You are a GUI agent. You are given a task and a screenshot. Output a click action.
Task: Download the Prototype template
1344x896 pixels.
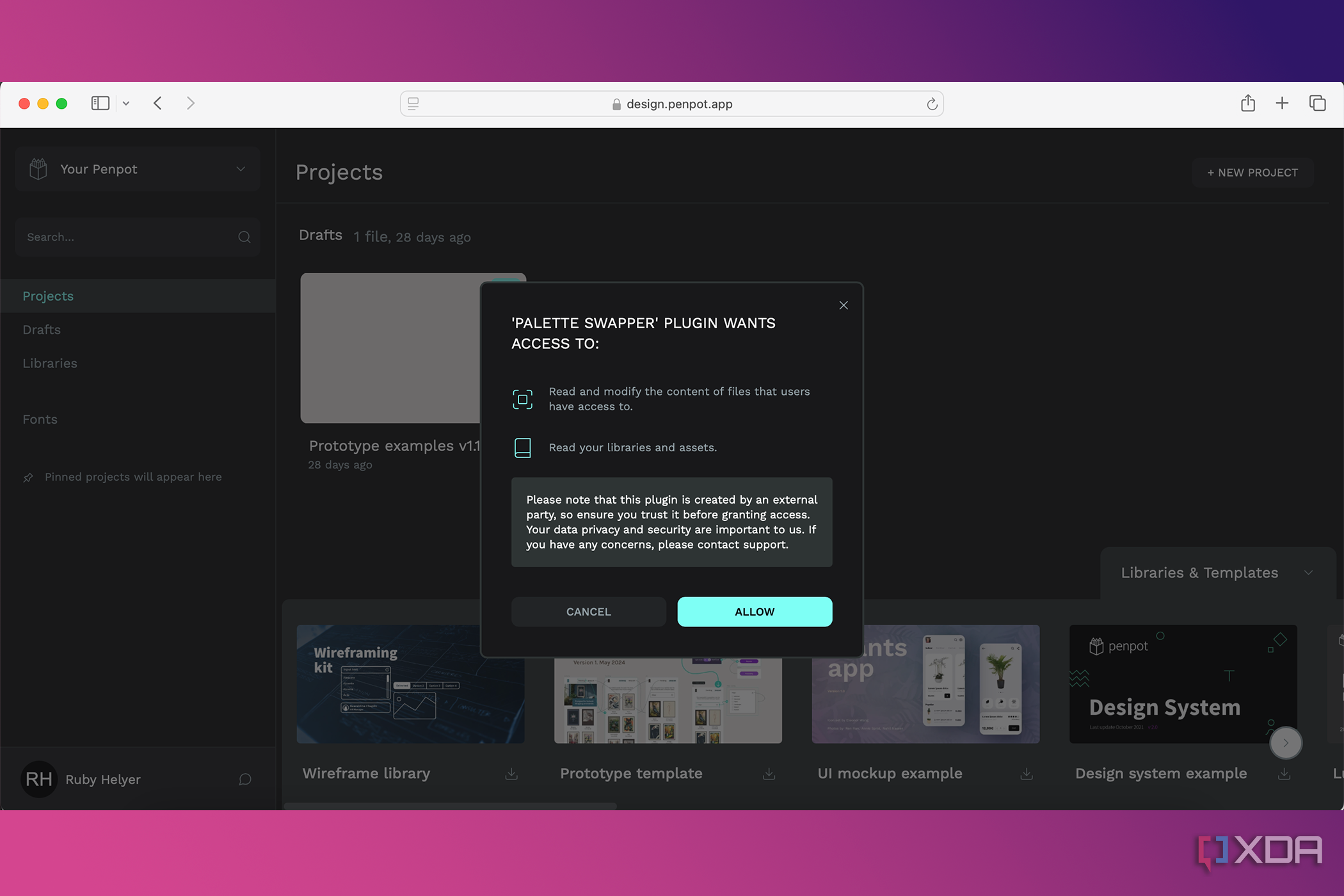point(769,774)
